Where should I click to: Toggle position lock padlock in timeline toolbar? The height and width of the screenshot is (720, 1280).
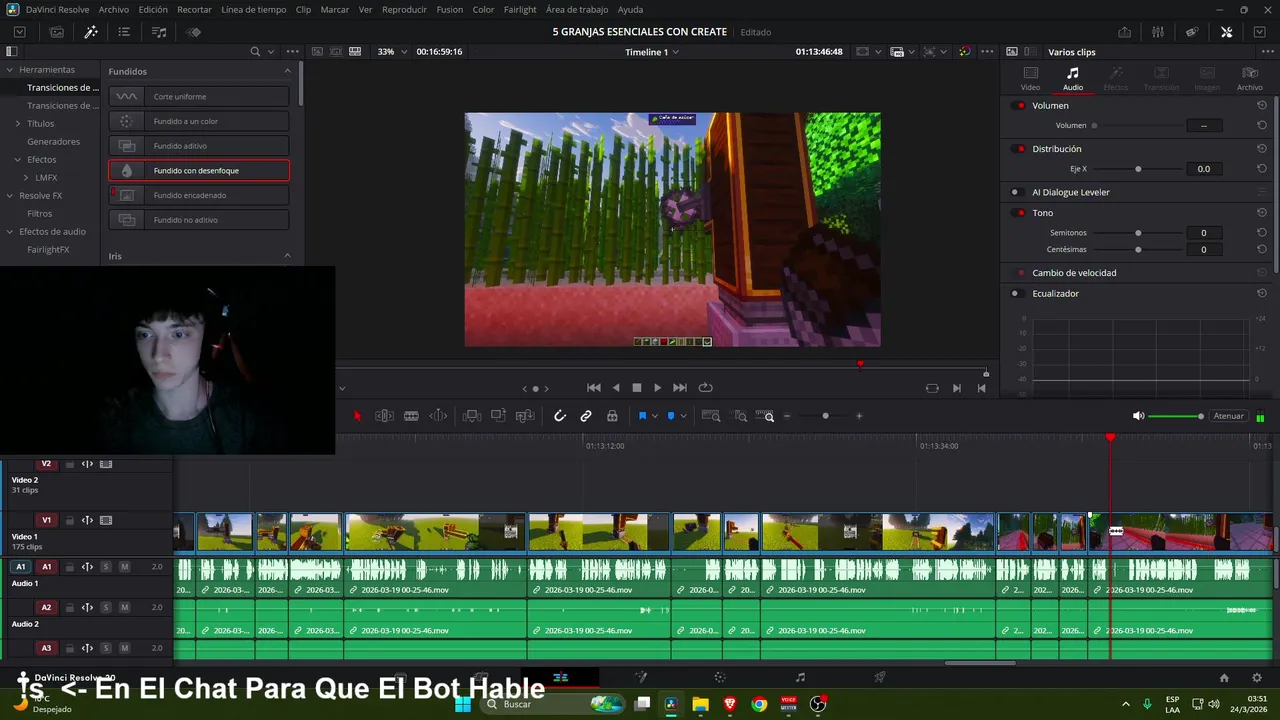[611, 416]
